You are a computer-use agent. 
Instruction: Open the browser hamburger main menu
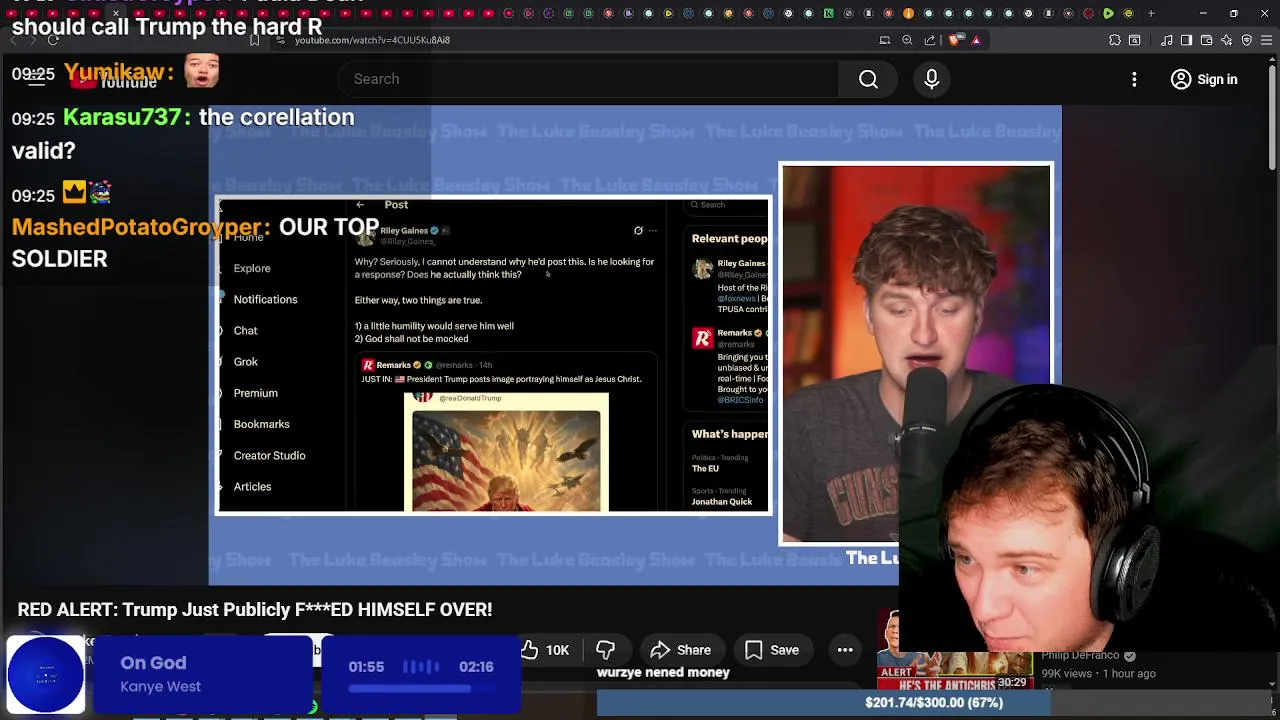[x=1267, y=40]
